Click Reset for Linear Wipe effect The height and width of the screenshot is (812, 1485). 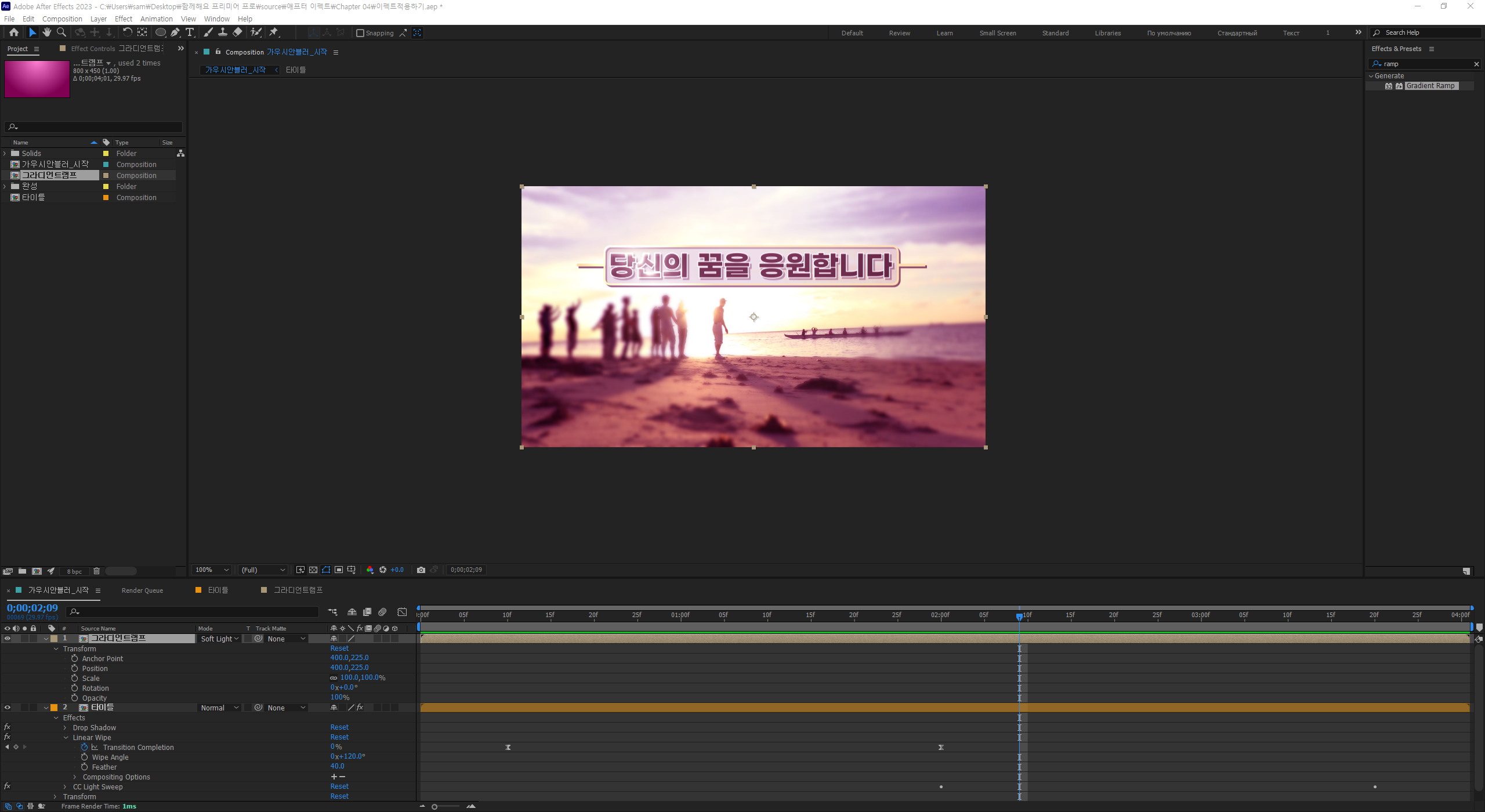coord(339,737)
